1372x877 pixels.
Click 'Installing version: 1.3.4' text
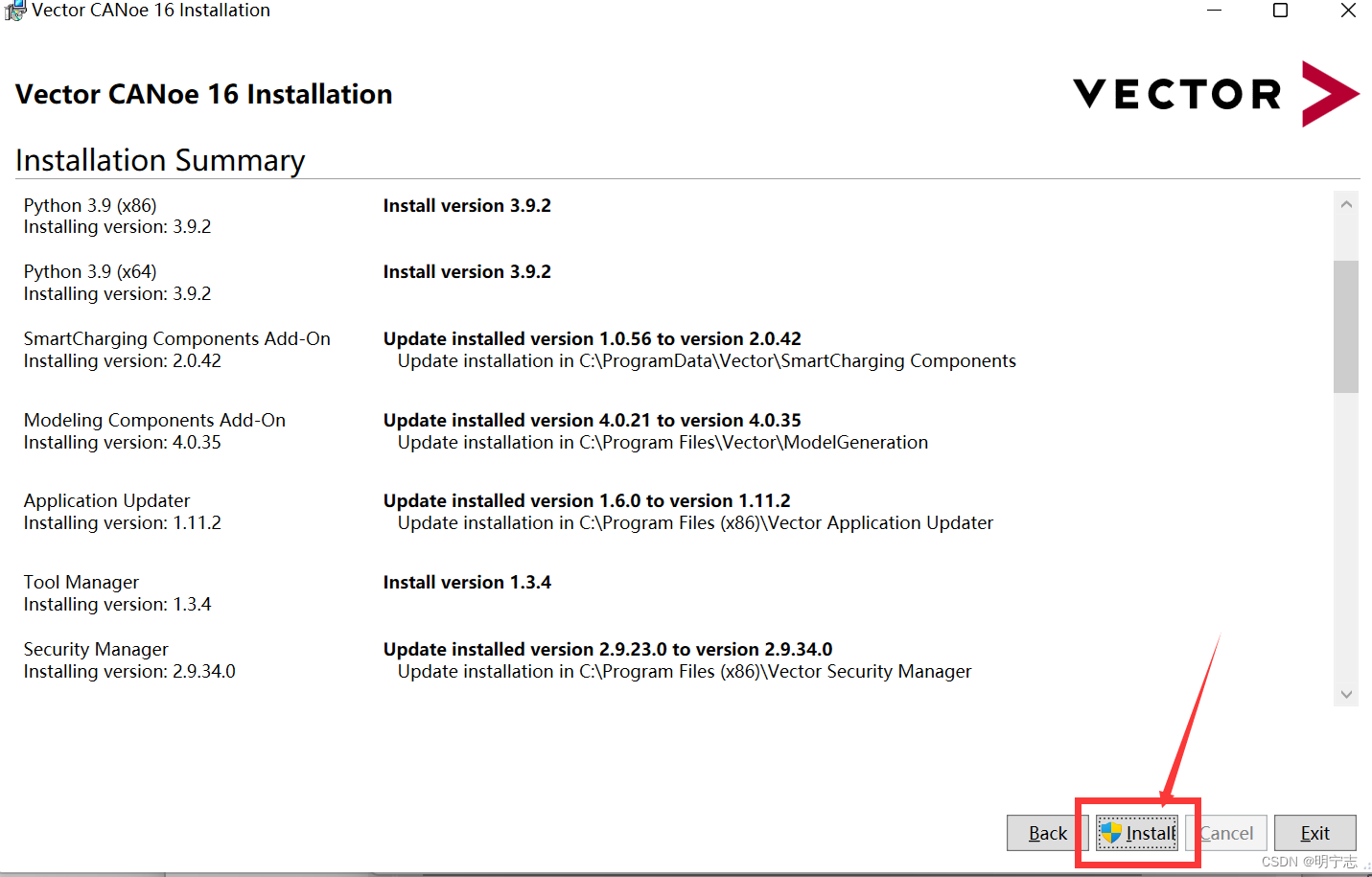coord(118,604)
